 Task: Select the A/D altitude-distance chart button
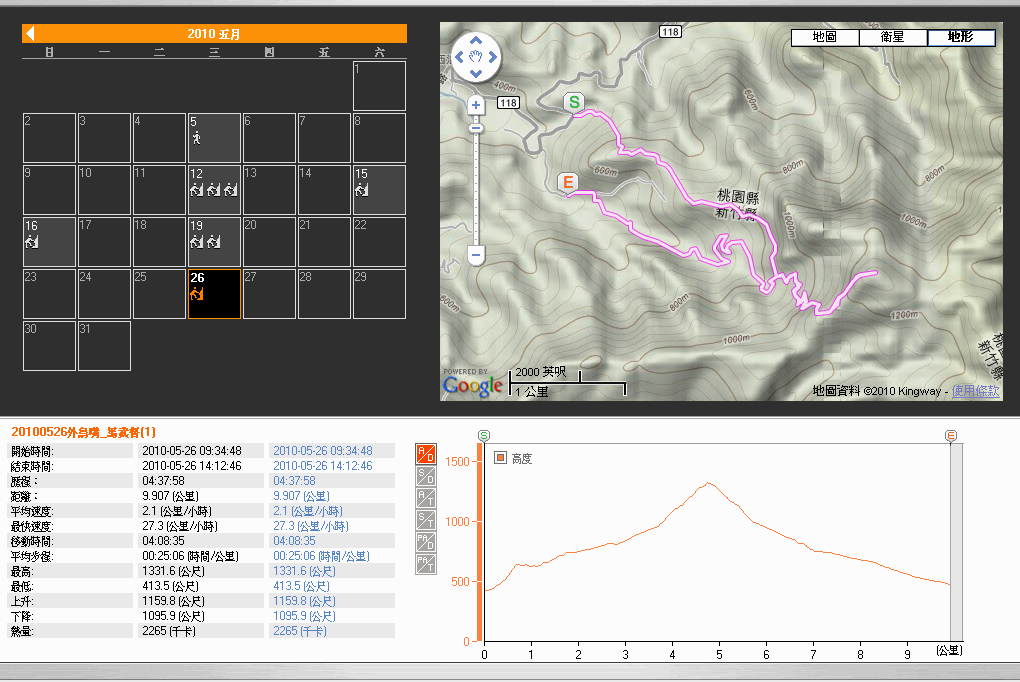[425, 454]
